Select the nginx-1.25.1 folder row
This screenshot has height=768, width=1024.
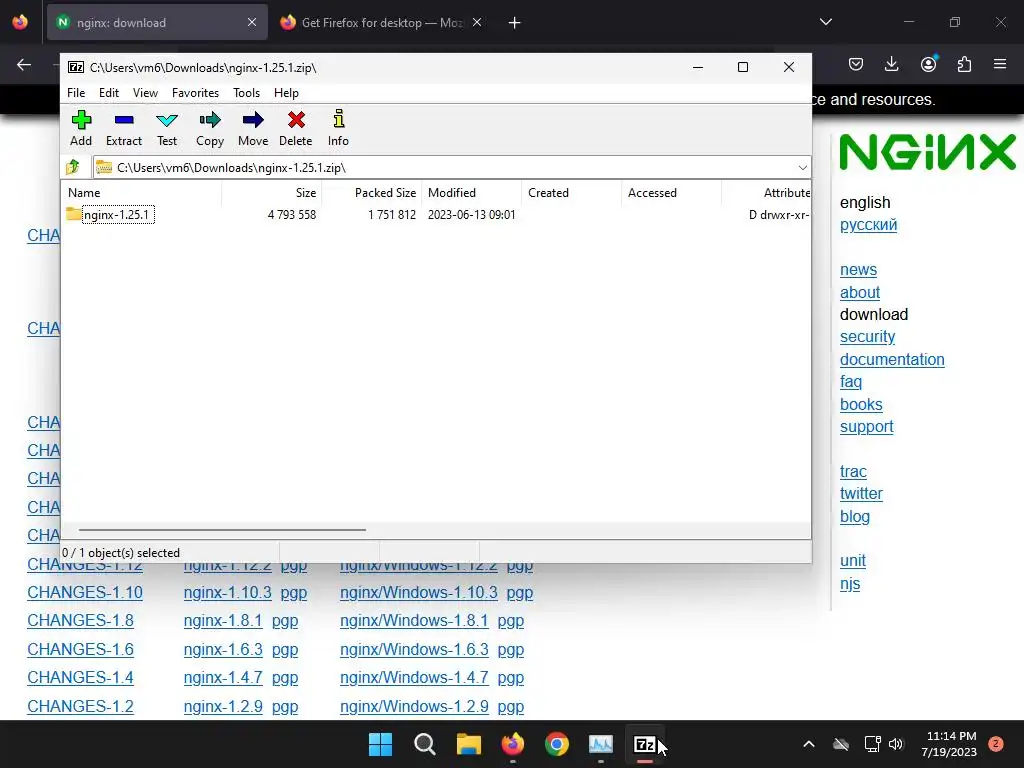pyautogui.click(x=436, y=215)
